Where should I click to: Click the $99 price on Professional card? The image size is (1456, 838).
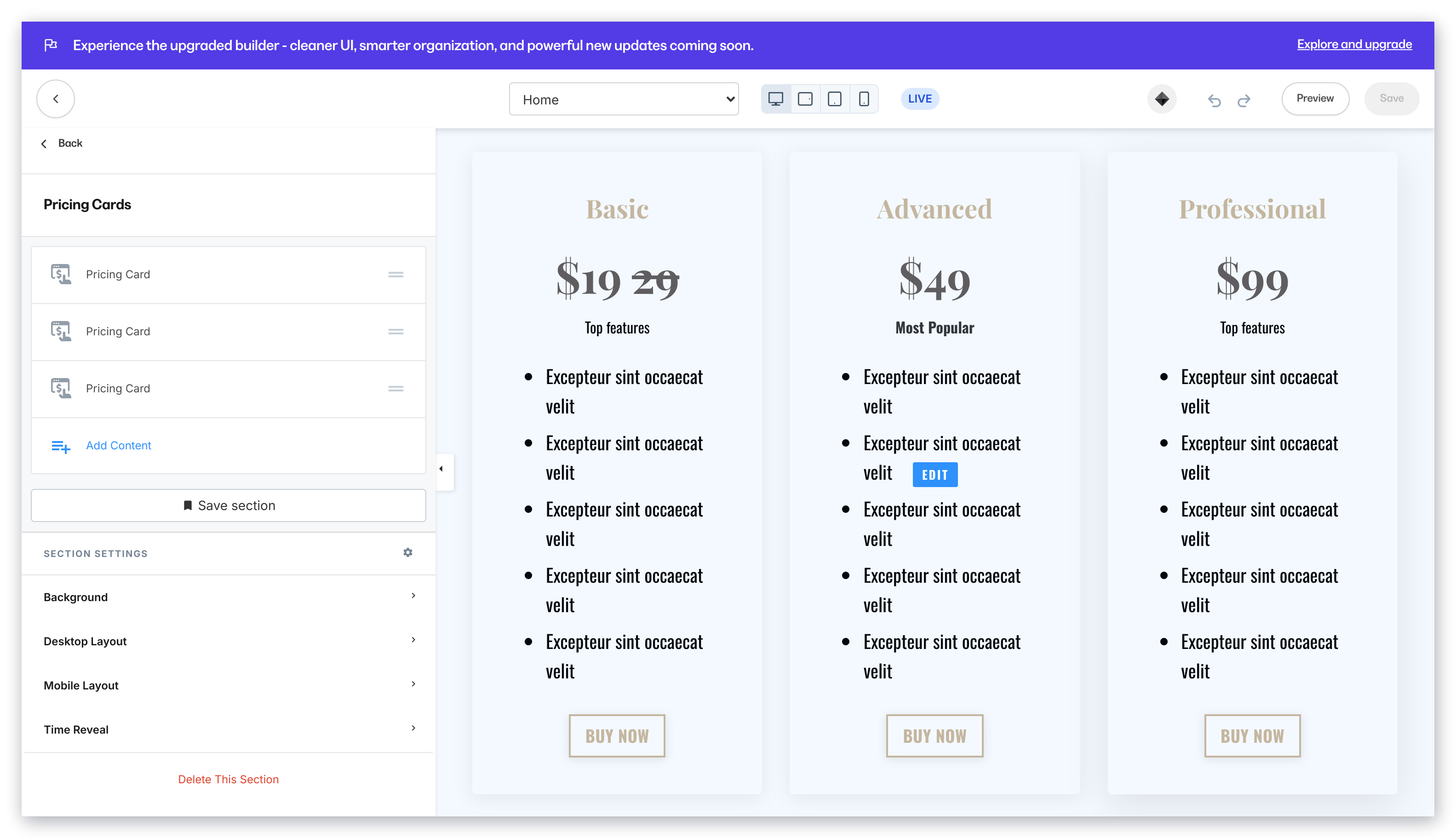(x=1252, y=280)
